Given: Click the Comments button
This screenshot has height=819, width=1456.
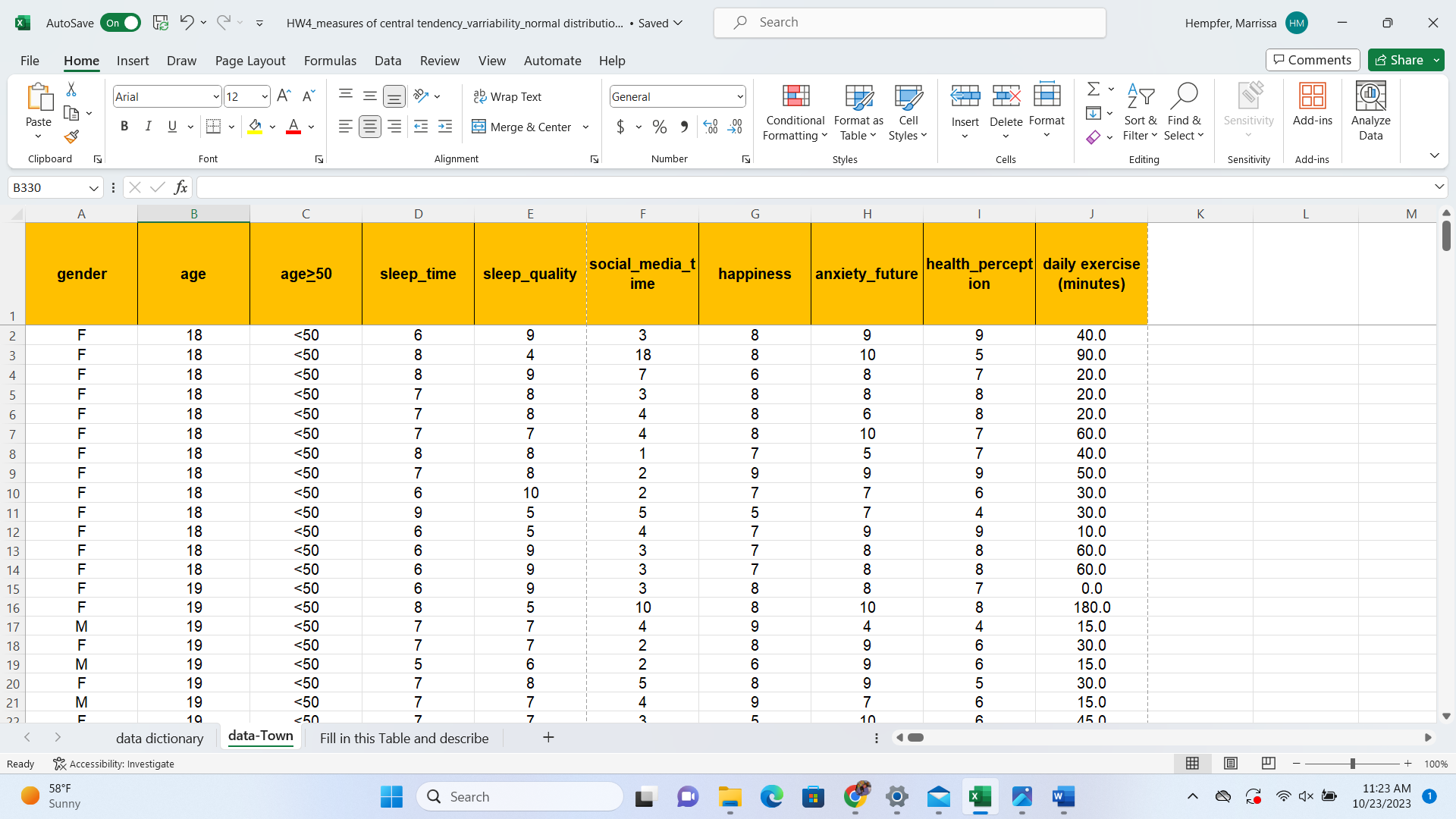Looking at the screenshot, I should click(1313, 60).
